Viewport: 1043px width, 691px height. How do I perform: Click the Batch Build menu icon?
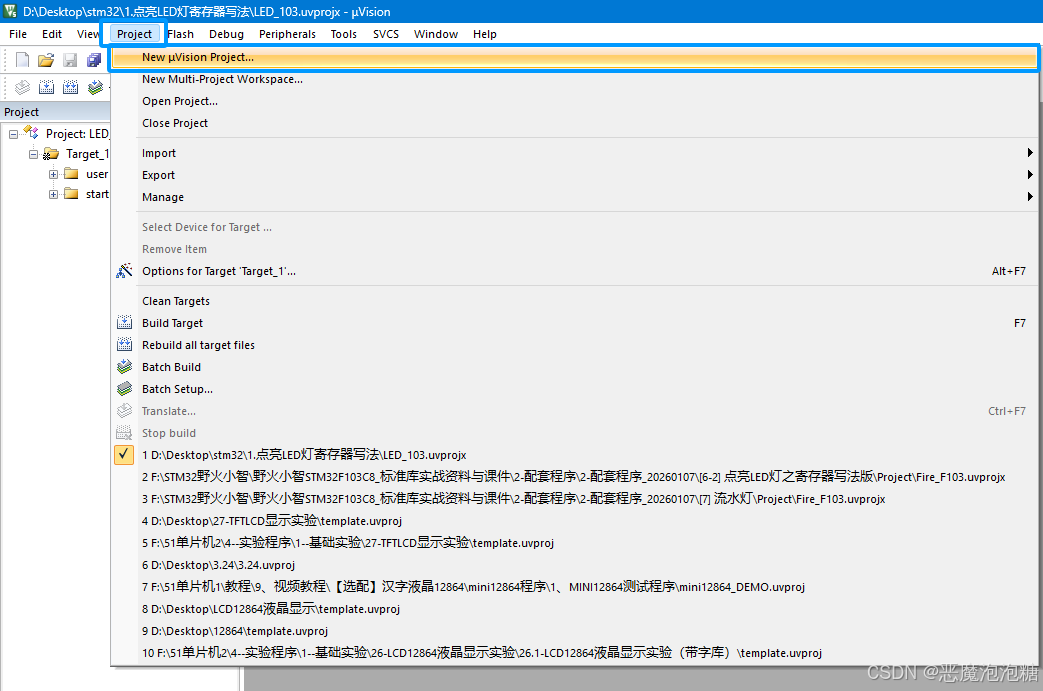(x=124, y=366)
